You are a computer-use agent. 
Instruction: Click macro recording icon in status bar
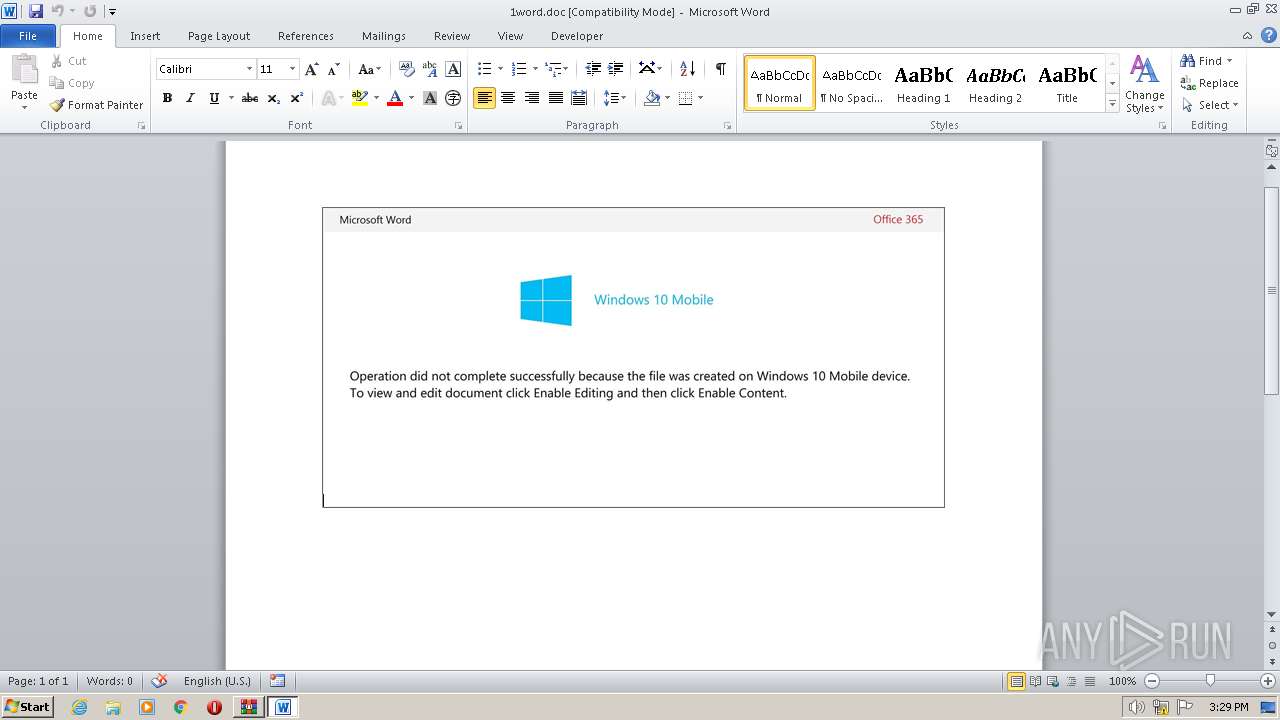coord(277,681)
